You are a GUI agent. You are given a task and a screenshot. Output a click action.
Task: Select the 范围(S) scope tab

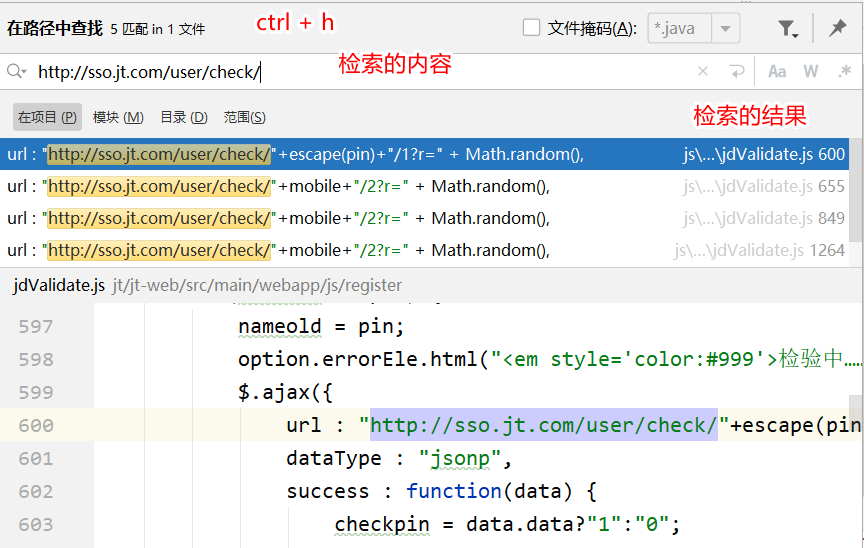point(245,117)
